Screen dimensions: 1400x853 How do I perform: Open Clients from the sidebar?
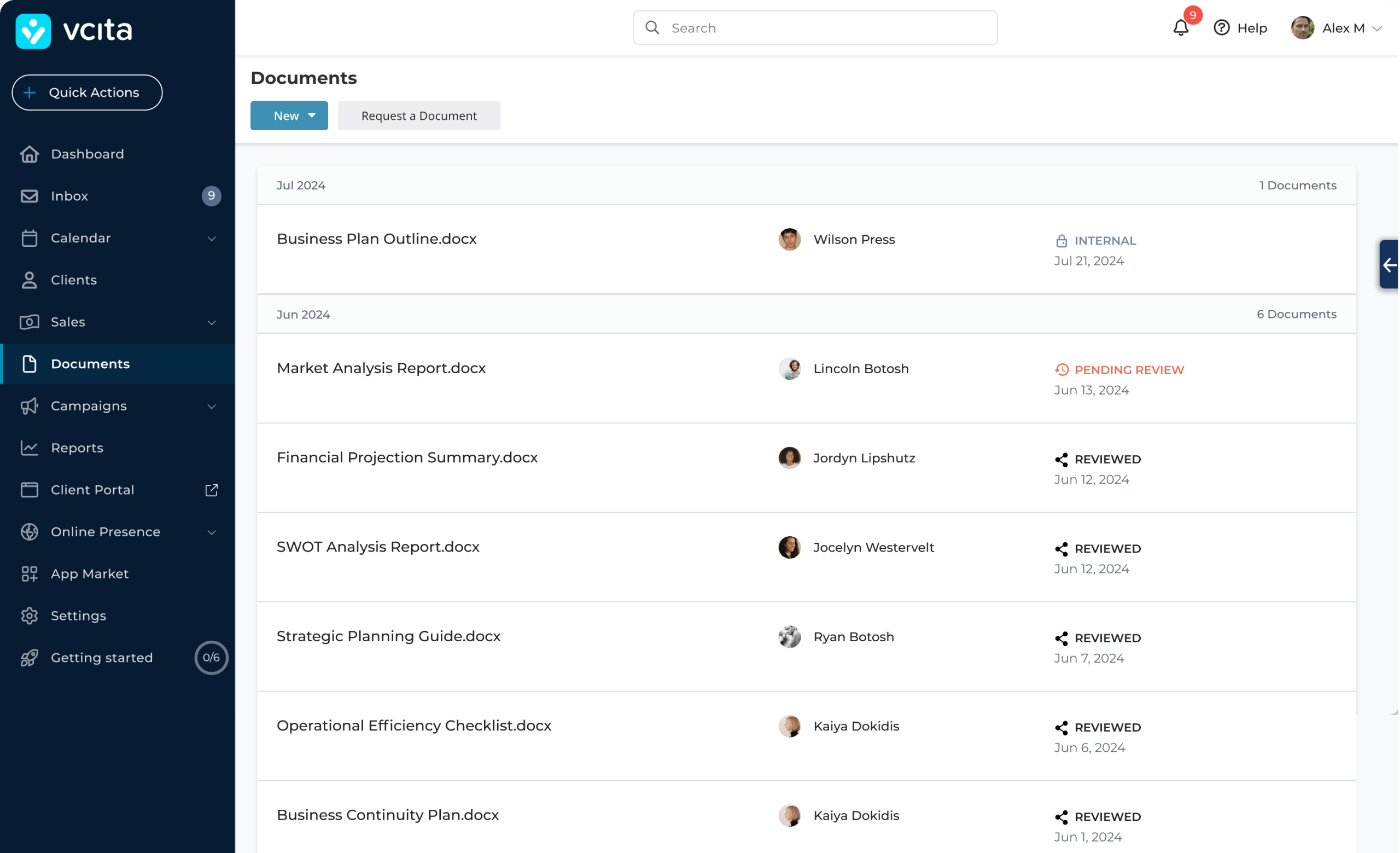coord(73,280)
